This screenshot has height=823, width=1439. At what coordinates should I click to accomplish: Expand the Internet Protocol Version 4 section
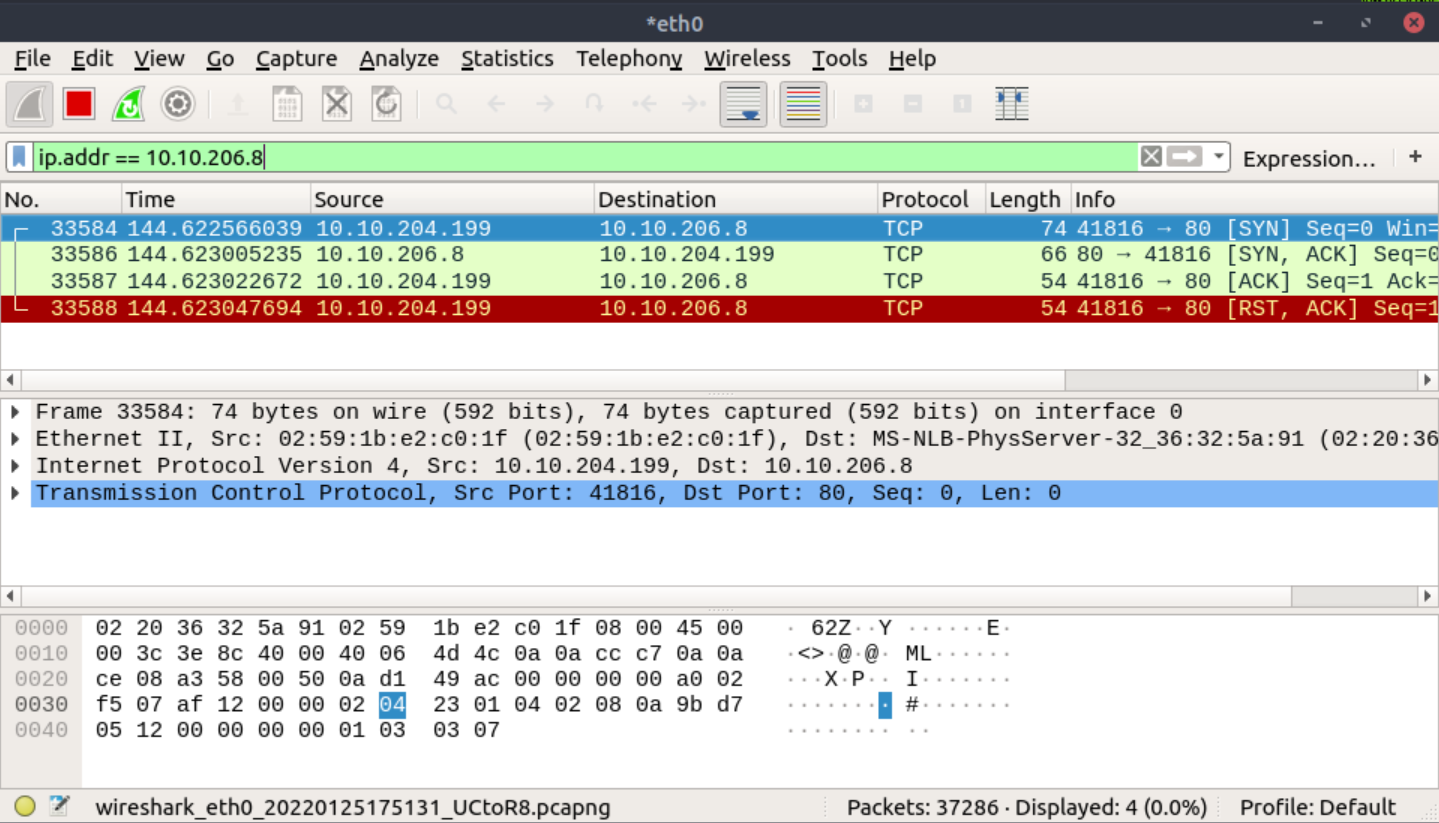coord(16,465)
